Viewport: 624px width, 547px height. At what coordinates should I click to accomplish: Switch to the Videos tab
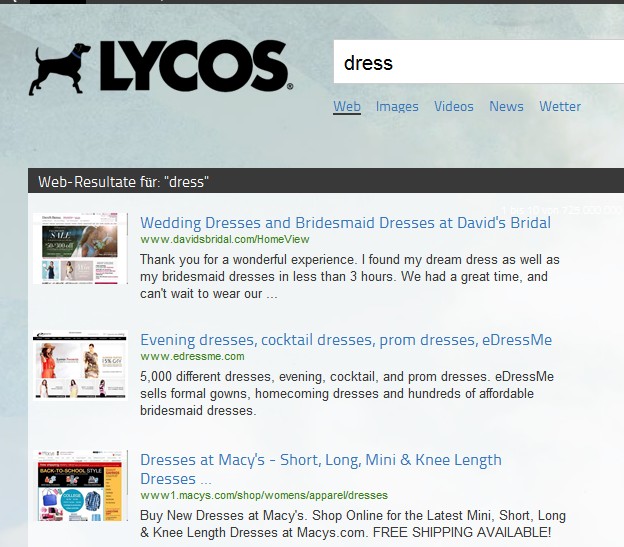click(454, 107)
